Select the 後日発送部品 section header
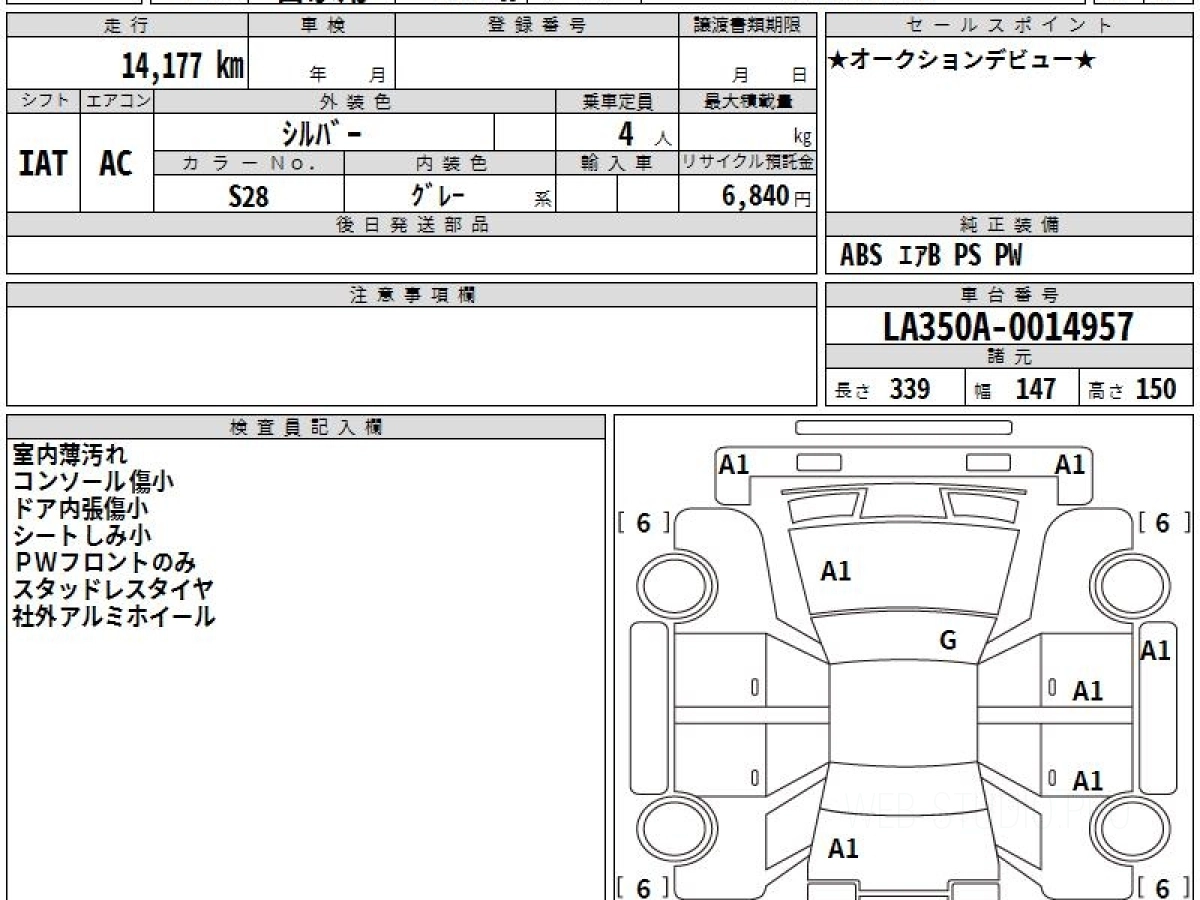1200x900 pixels. [x=412, y=225]
